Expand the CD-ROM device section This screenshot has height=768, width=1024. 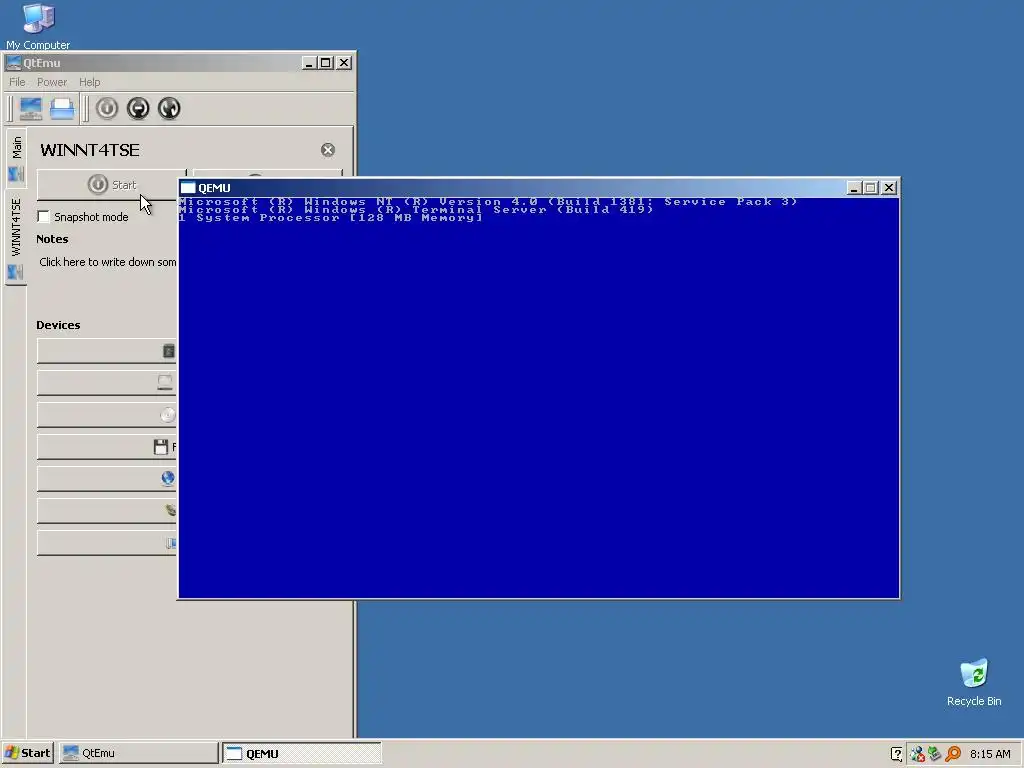[x=106, y=415]
